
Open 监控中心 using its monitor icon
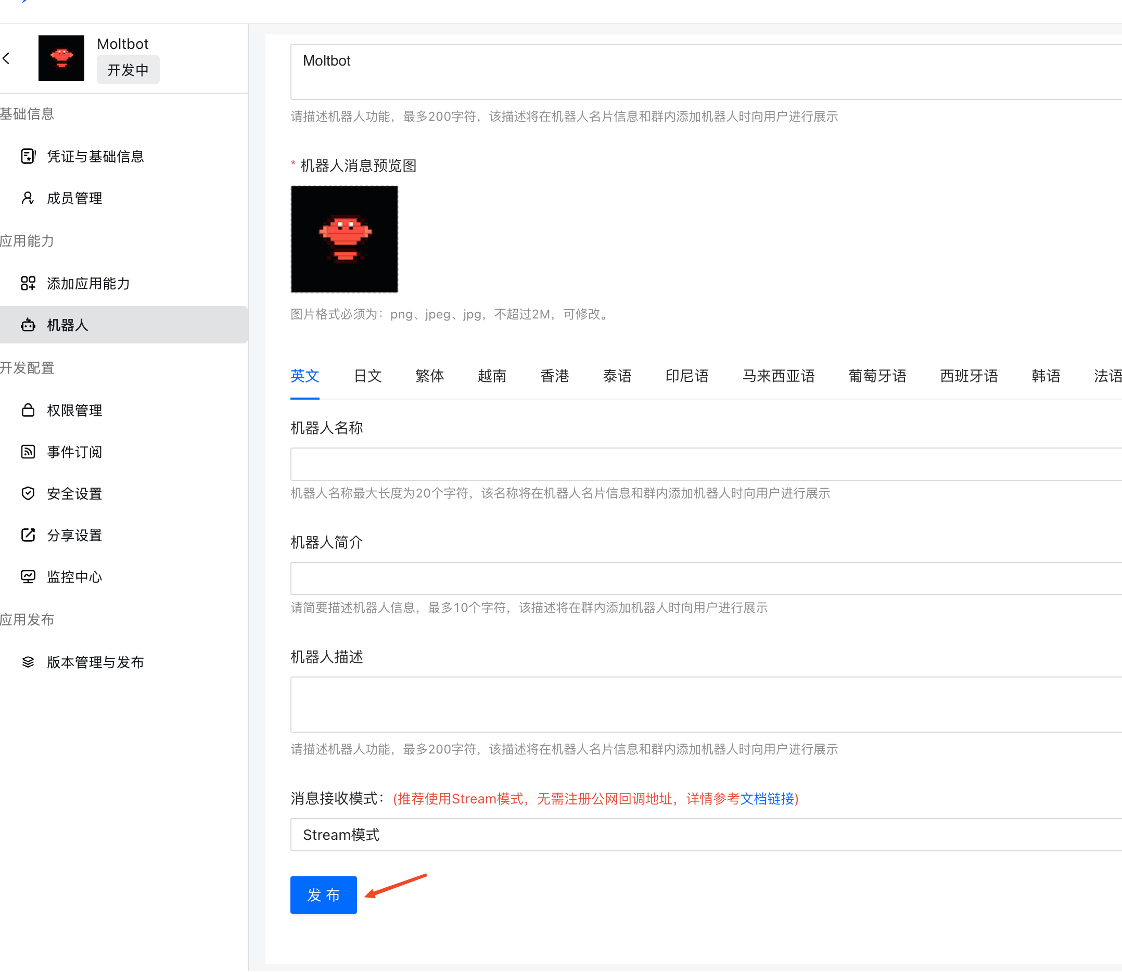pyautogui.click(x=28, y=576)
